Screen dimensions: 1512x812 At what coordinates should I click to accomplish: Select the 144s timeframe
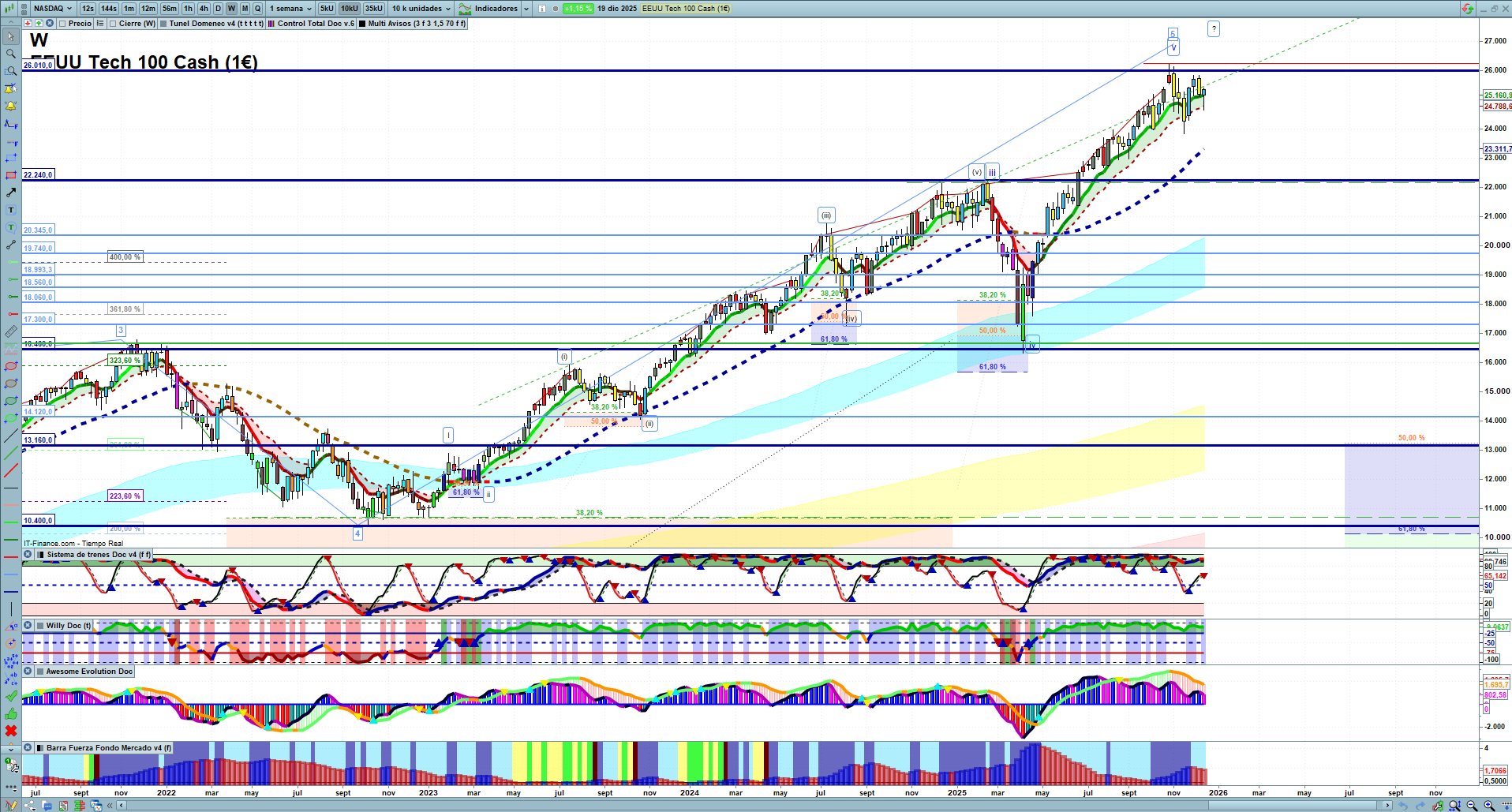pos(109,9)
